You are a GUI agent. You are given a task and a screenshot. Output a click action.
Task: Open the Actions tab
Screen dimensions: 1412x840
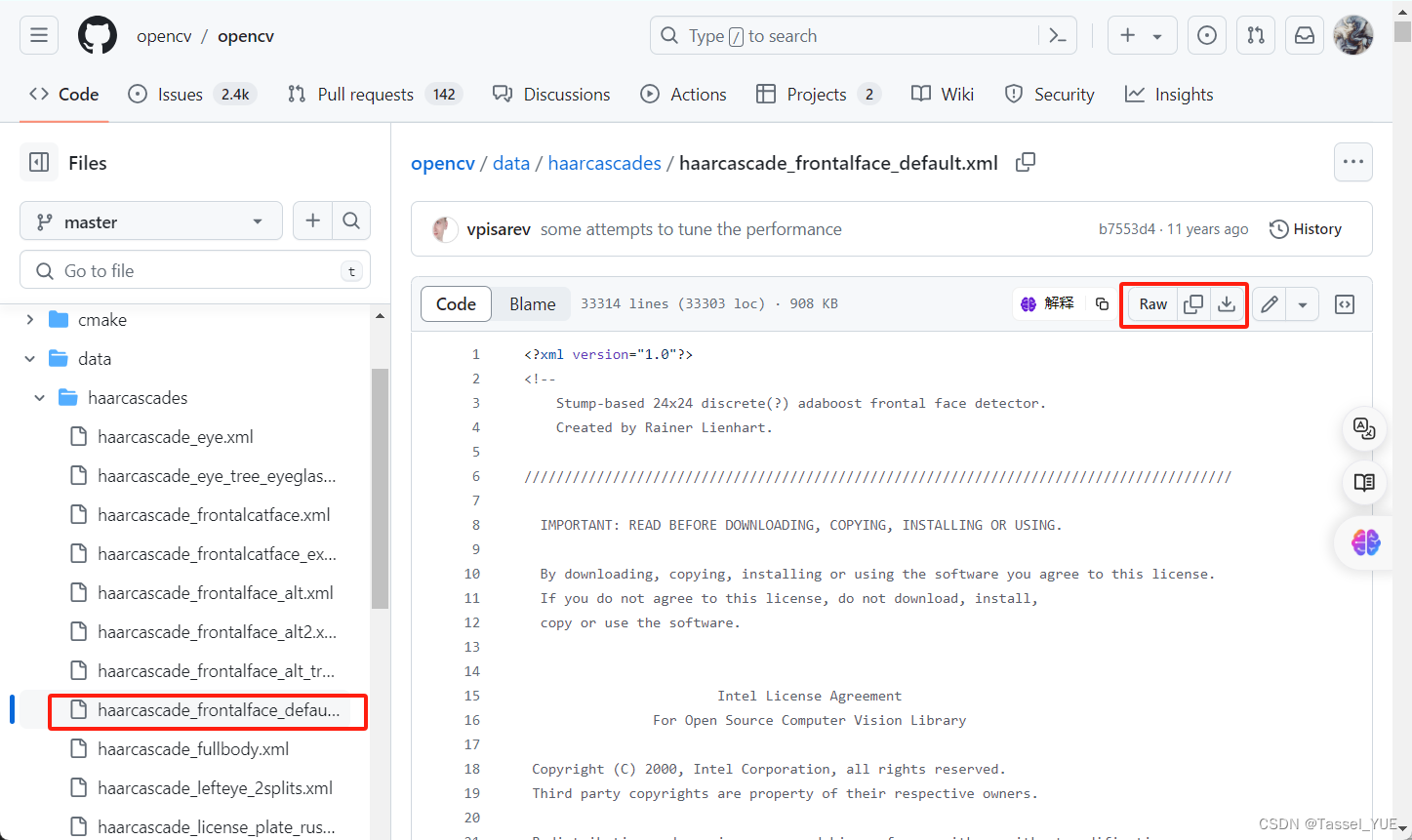(x=683, y=94)
